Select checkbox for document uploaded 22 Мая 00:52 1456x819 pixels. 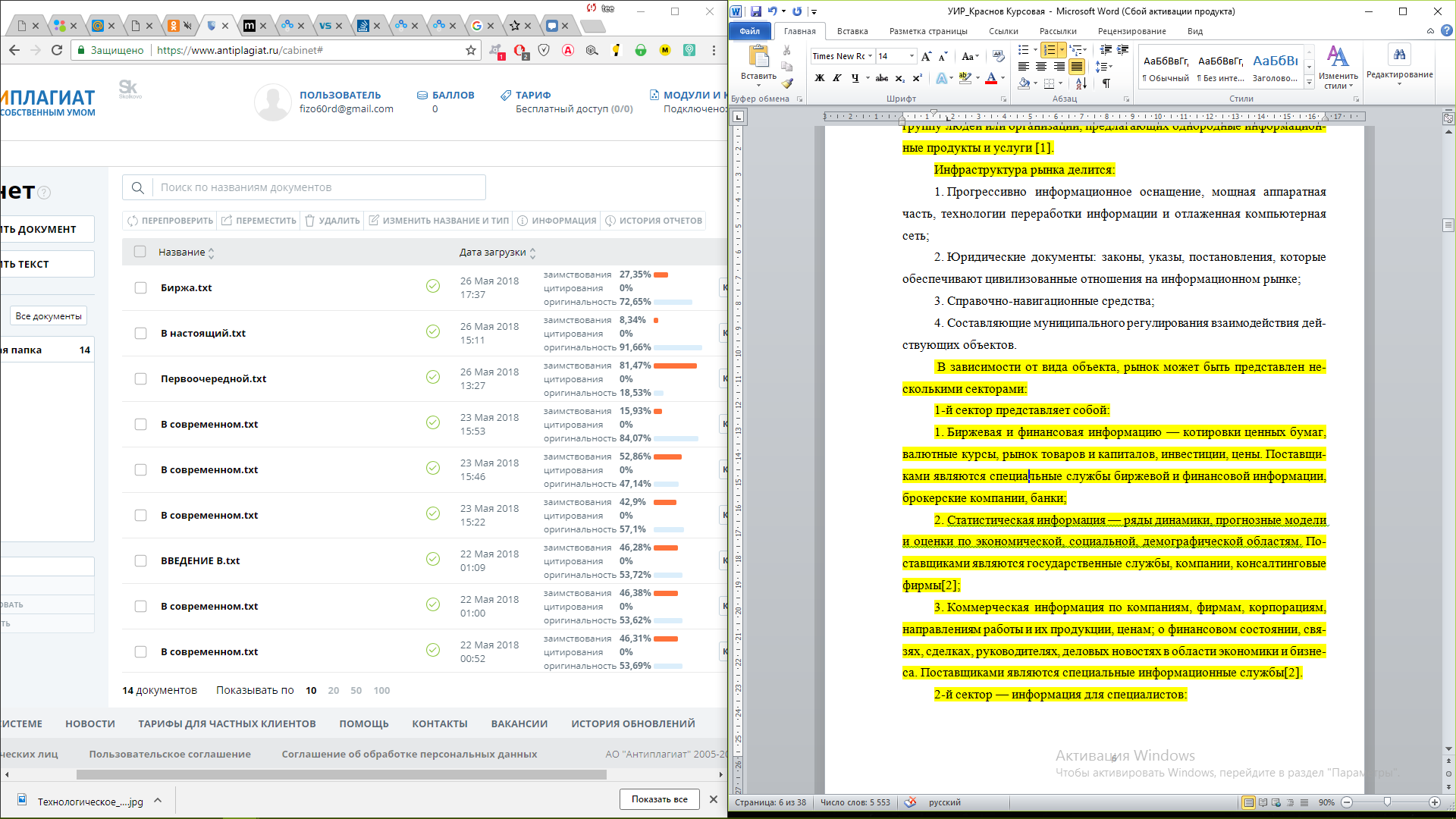(140, 652)
